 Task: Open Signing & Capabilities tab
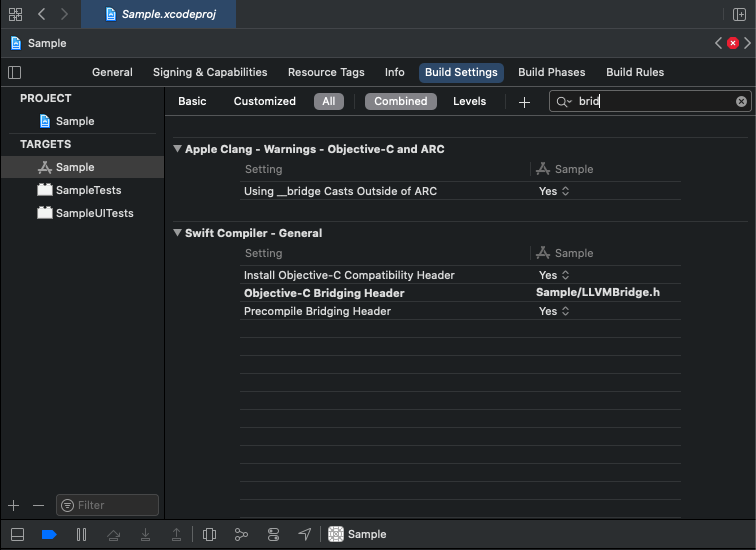210,72
